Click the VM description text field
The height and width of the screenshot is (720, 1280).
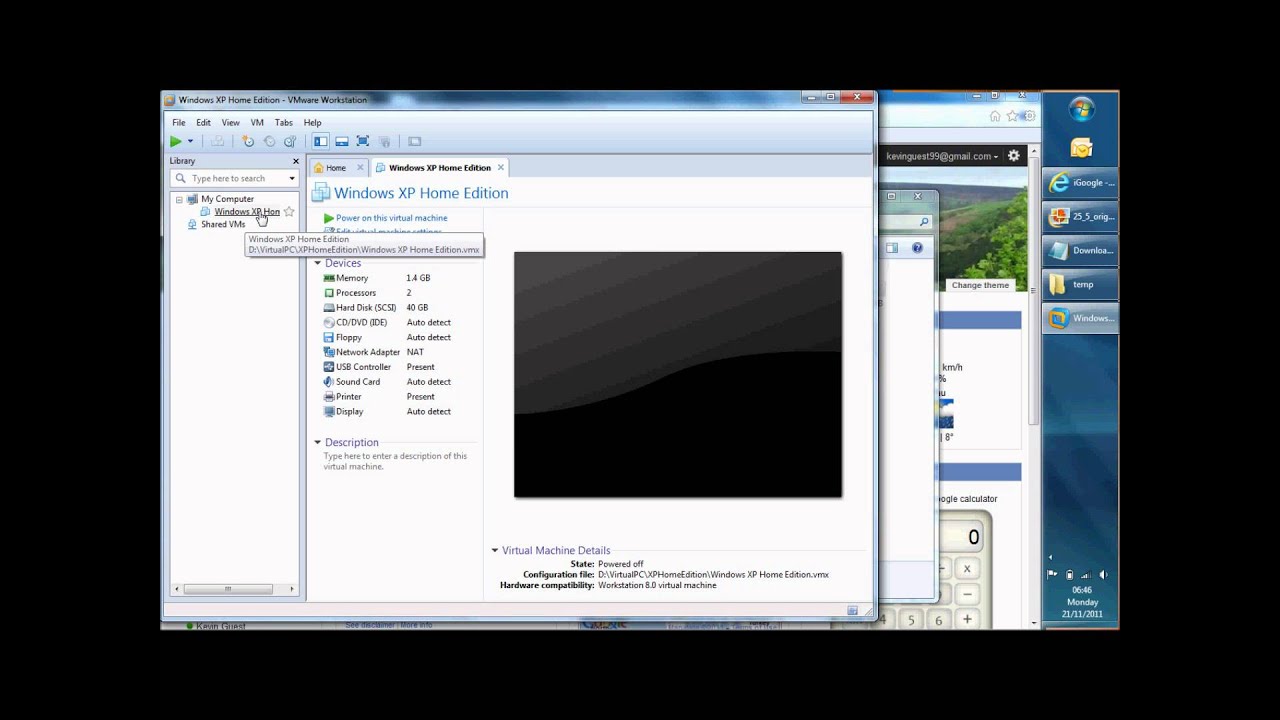396,461
